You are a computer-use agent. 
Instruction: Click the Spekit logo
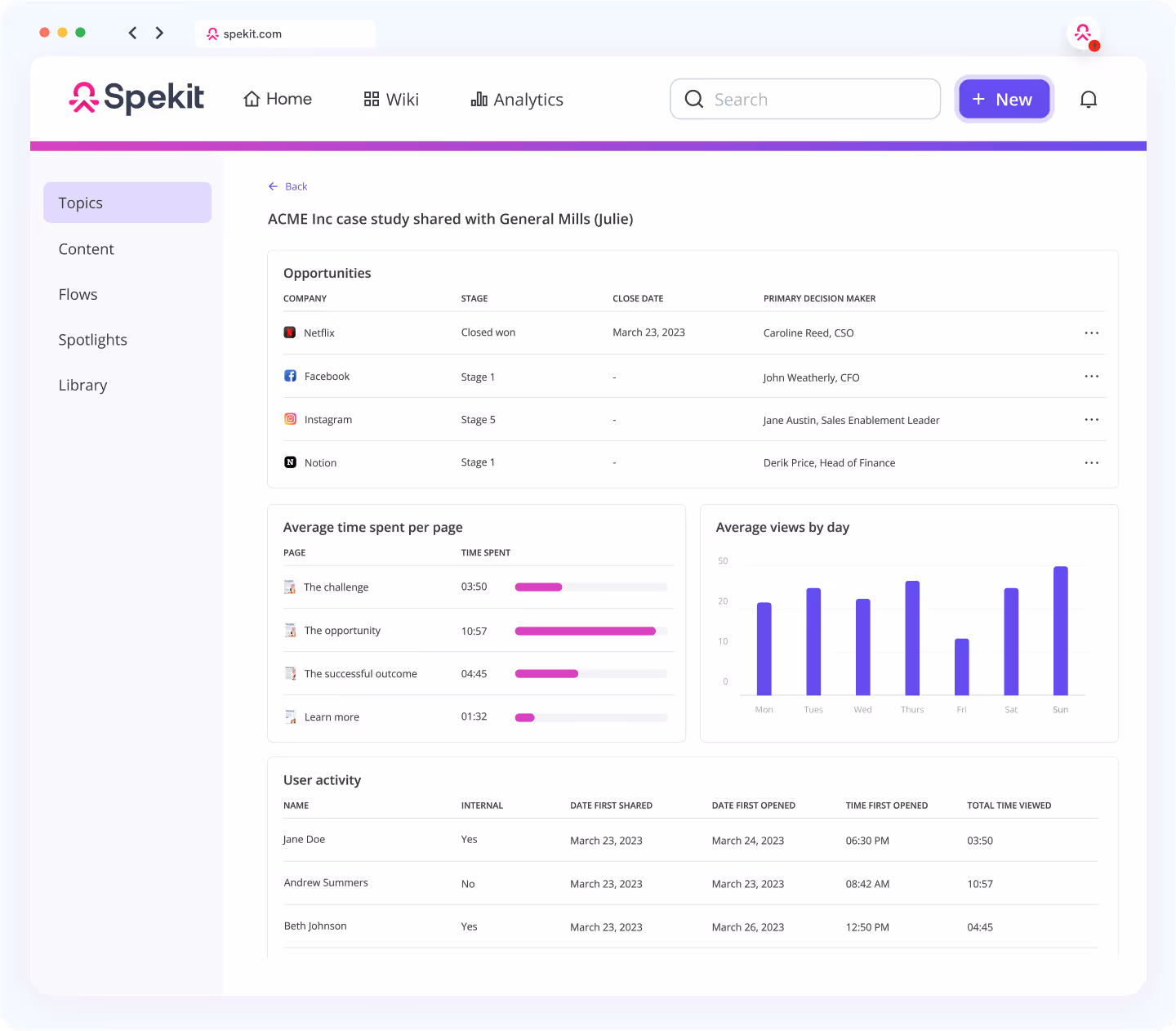pyautogui.click(x=136, y=98)
